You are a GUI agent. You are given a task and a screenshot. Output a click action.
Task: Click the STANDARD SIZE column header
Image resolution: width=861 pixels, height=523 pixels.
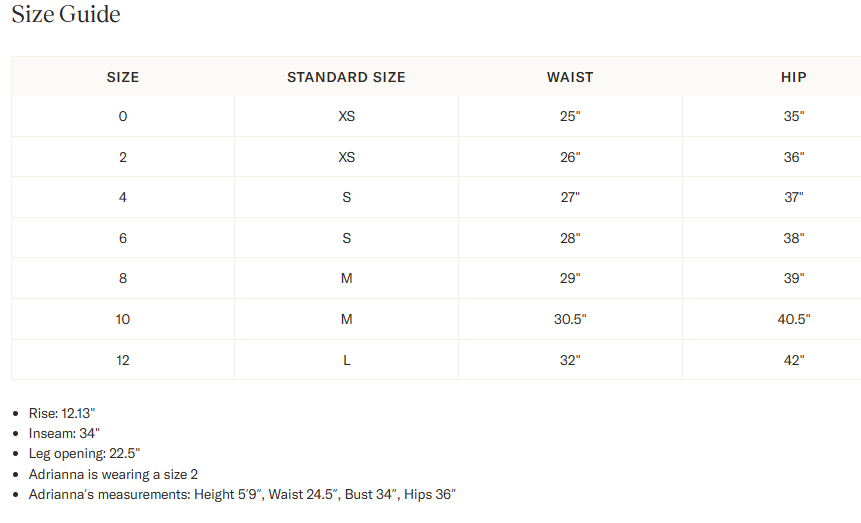tap(346, 77)
